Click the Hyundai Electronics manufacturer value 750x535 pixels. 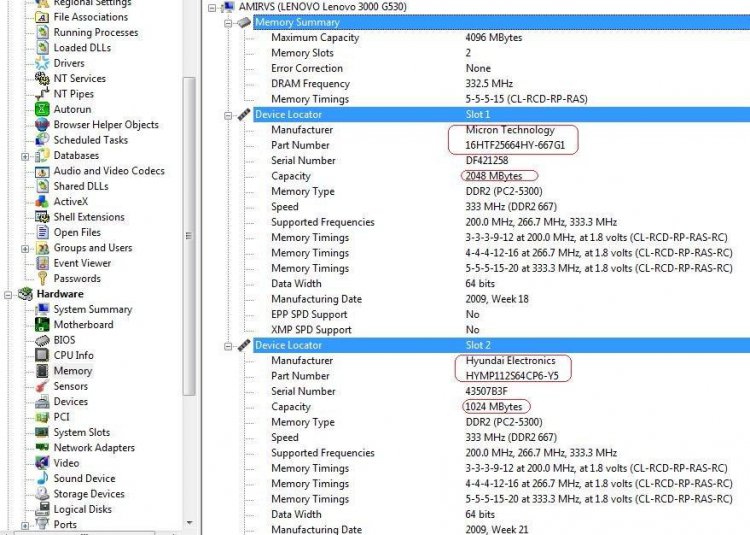point(510,360)
